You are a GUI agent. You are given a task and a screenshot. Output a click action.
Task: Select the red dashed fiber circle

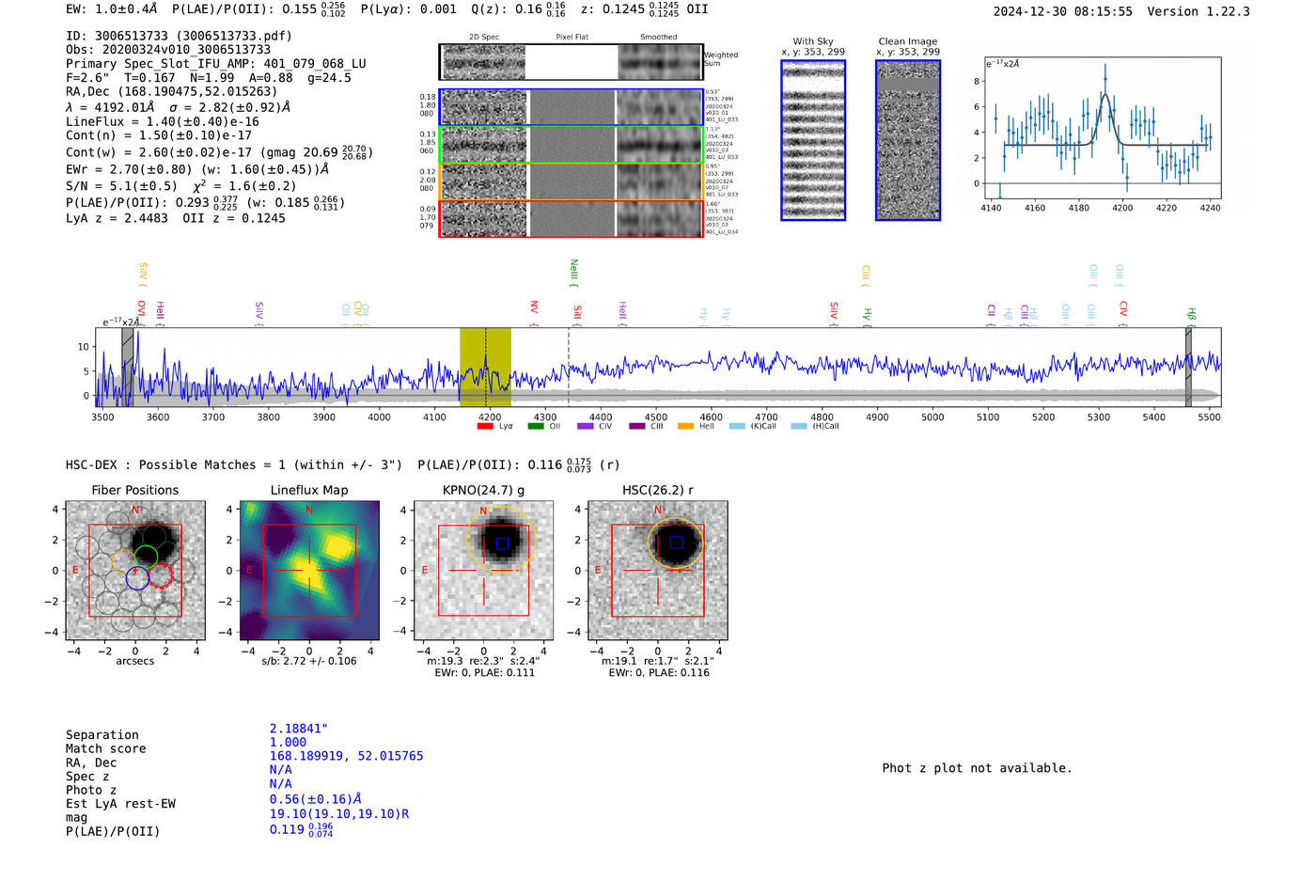(161, 575)
